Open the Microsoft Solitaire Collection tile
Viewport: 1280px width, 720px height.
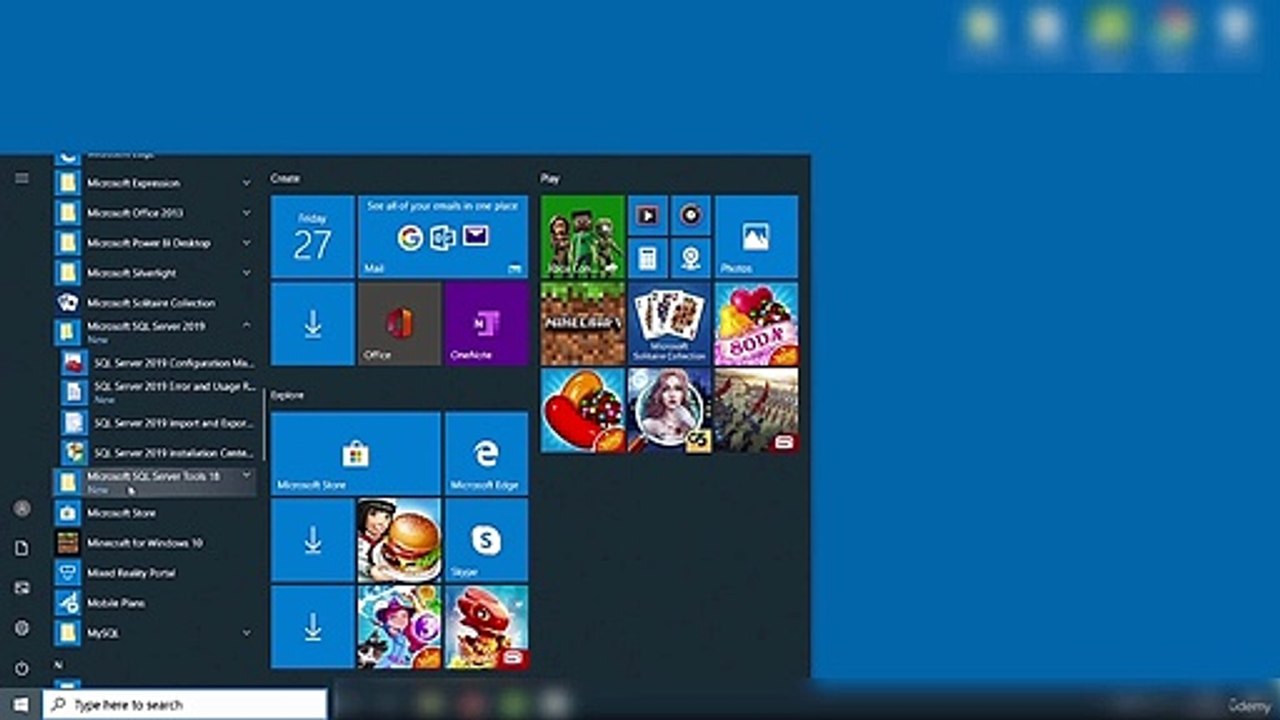(x=669, y=323)
